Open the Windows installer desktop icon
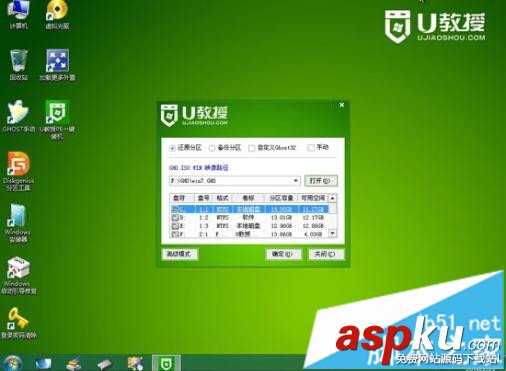This screenshot has width=506, height=371. tap(18, 223)
